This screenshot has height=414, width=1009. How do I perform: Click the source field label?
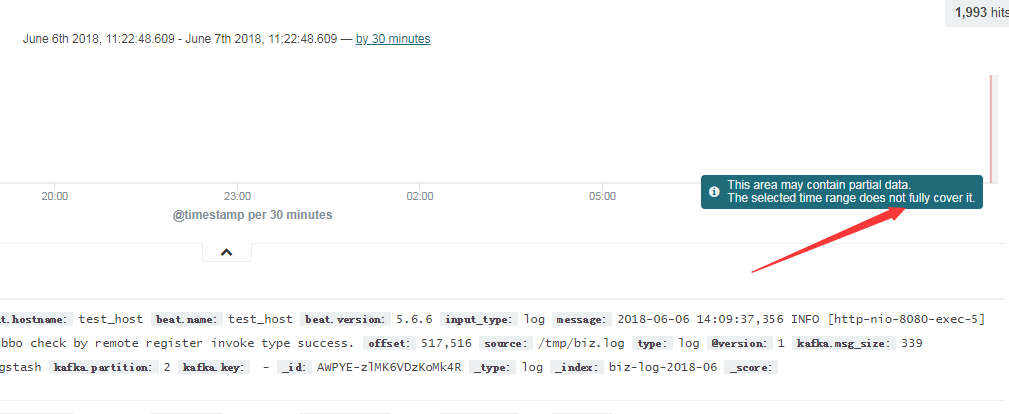(x=505, y=343)
